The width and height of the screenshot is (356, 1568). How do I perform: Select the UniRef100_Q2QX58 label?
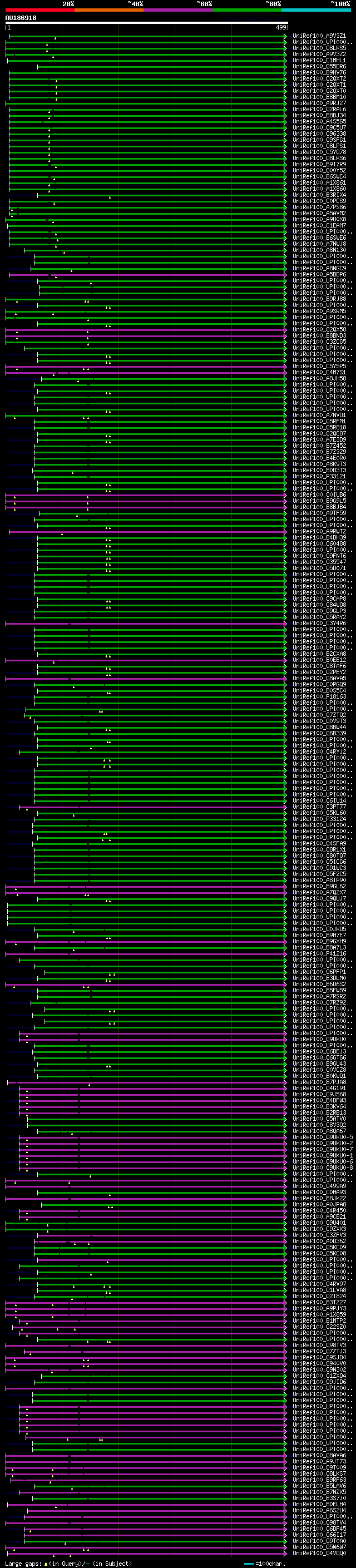tap(319, 330)
